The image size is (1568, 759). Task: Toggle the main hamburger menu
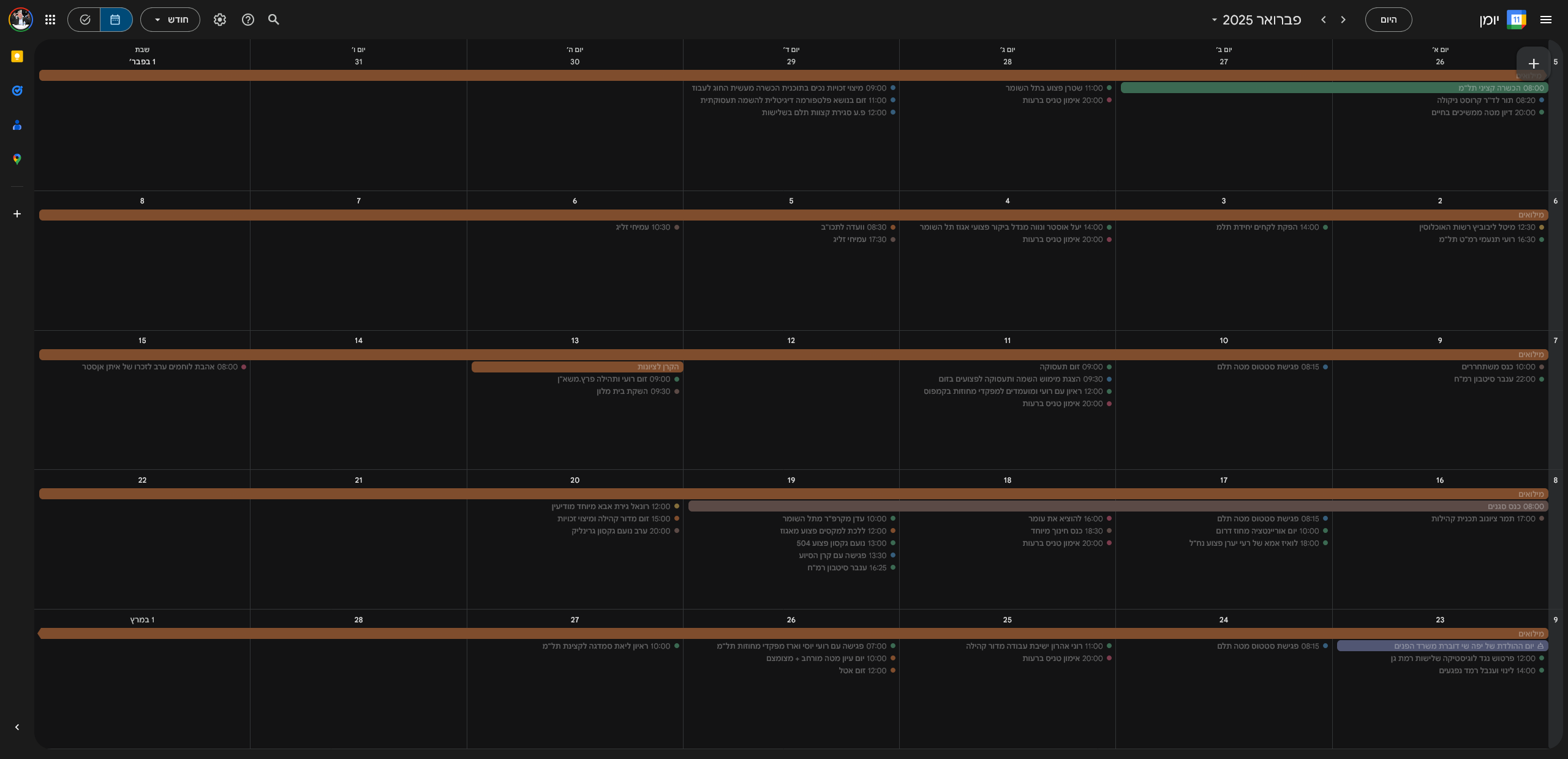point(1545,20)
